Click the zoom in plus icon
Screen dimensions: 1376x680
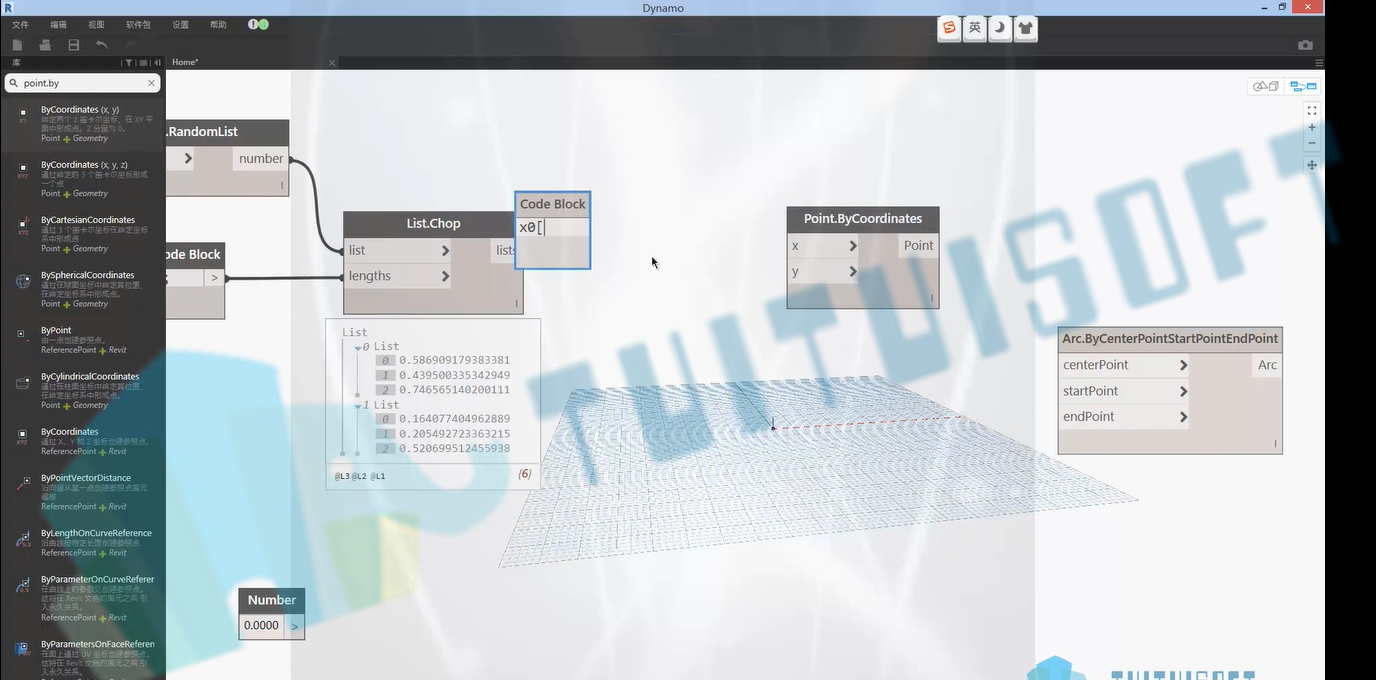[x=1312, y=127]
